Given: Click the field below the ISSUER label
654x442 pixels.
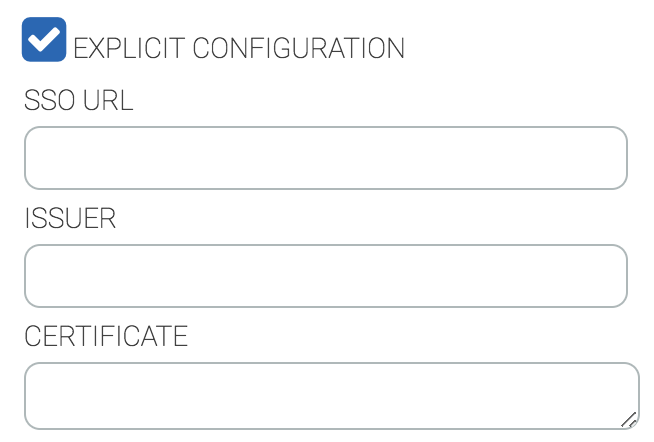Looking at the screenshot, I should [x=325, y=276].
